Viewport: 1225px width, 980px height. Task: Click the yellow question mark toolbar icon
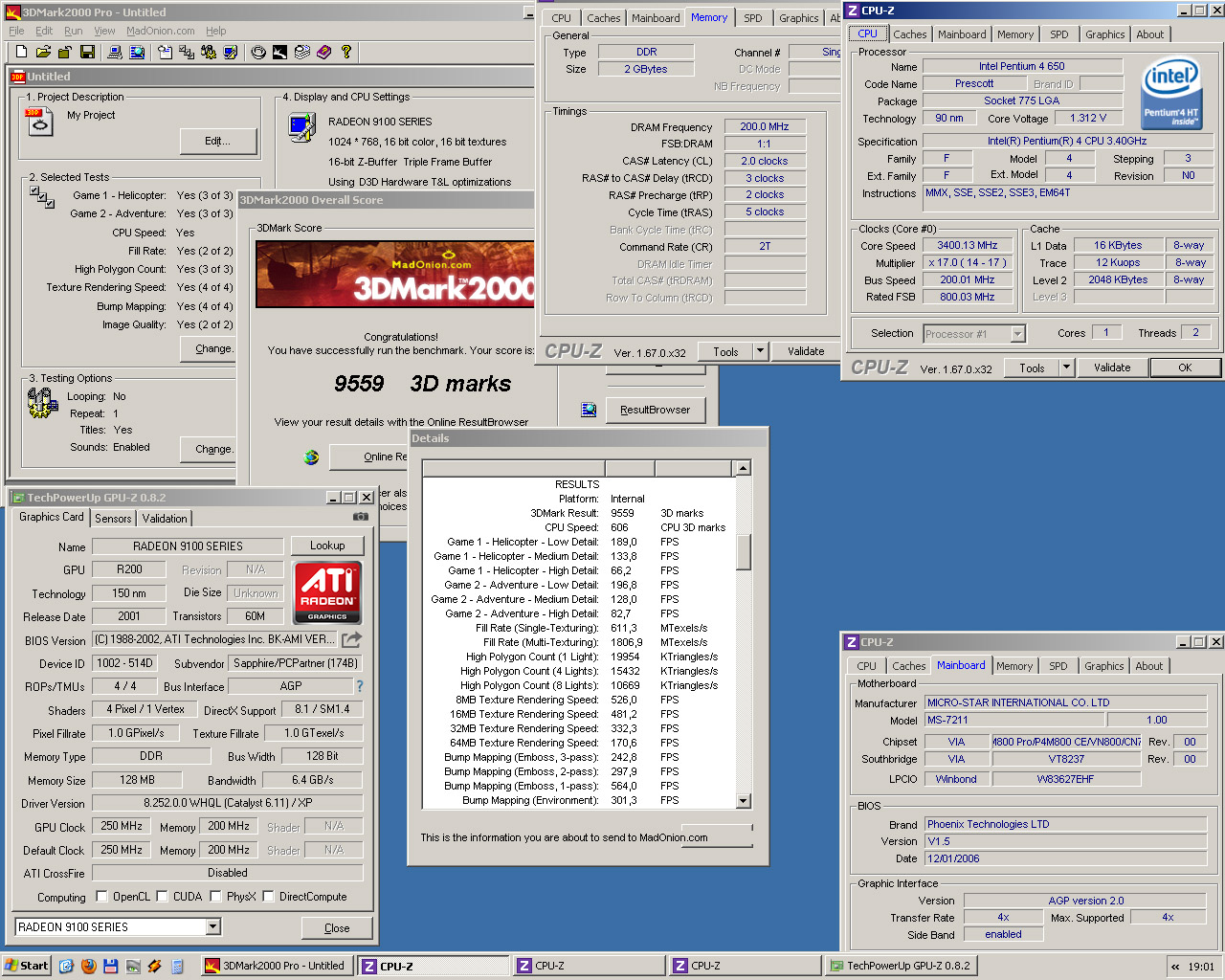click(x=346, y=52)
